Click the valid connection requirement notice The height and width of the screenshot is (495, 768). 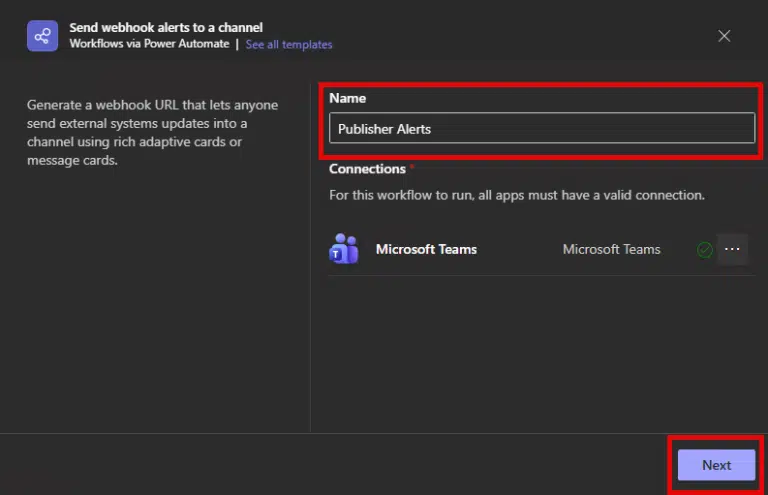tap(517, 195)
